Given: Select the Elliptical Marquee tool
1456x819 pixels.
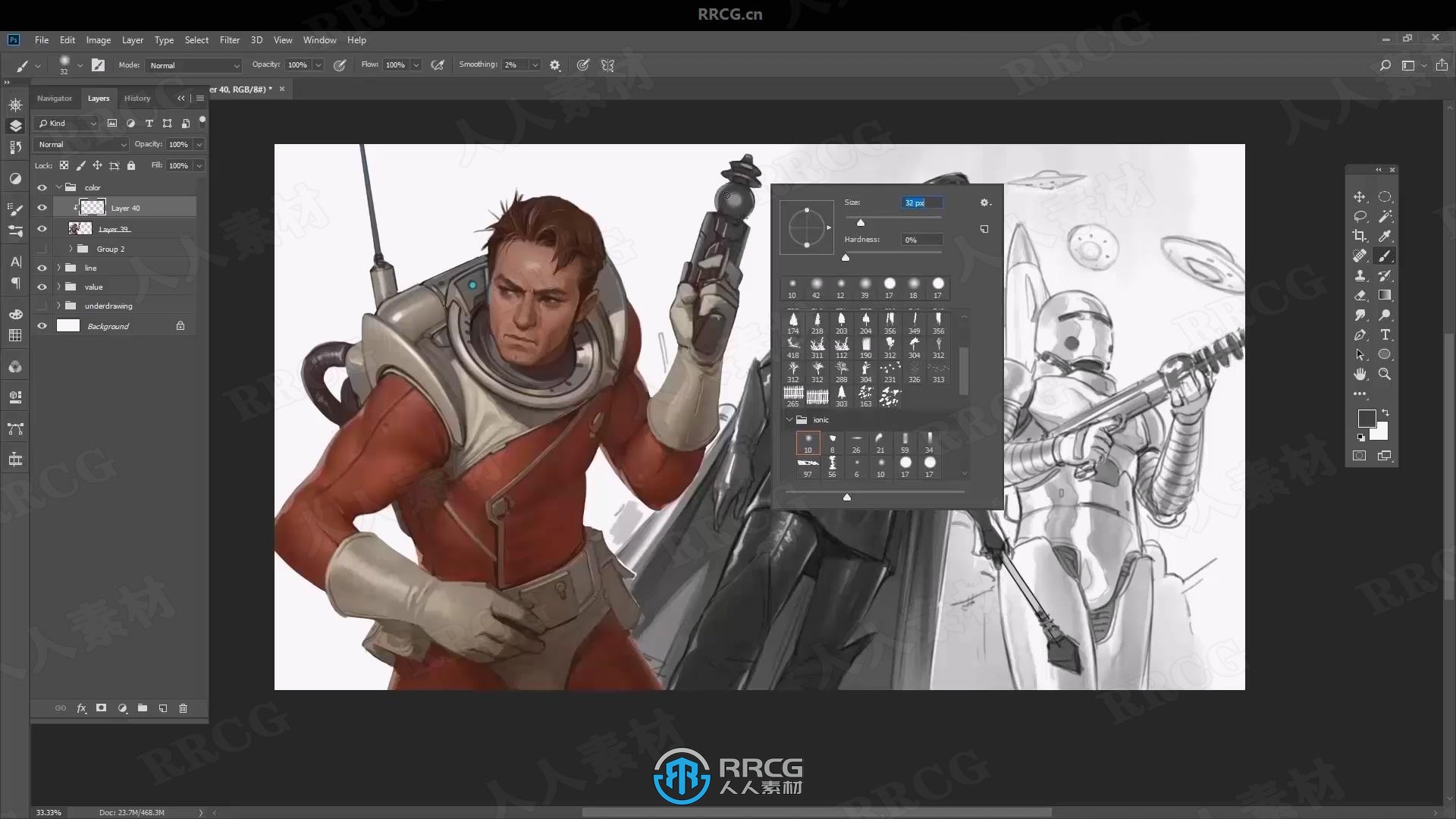Looking at the screenshot, I should 1385,197.
